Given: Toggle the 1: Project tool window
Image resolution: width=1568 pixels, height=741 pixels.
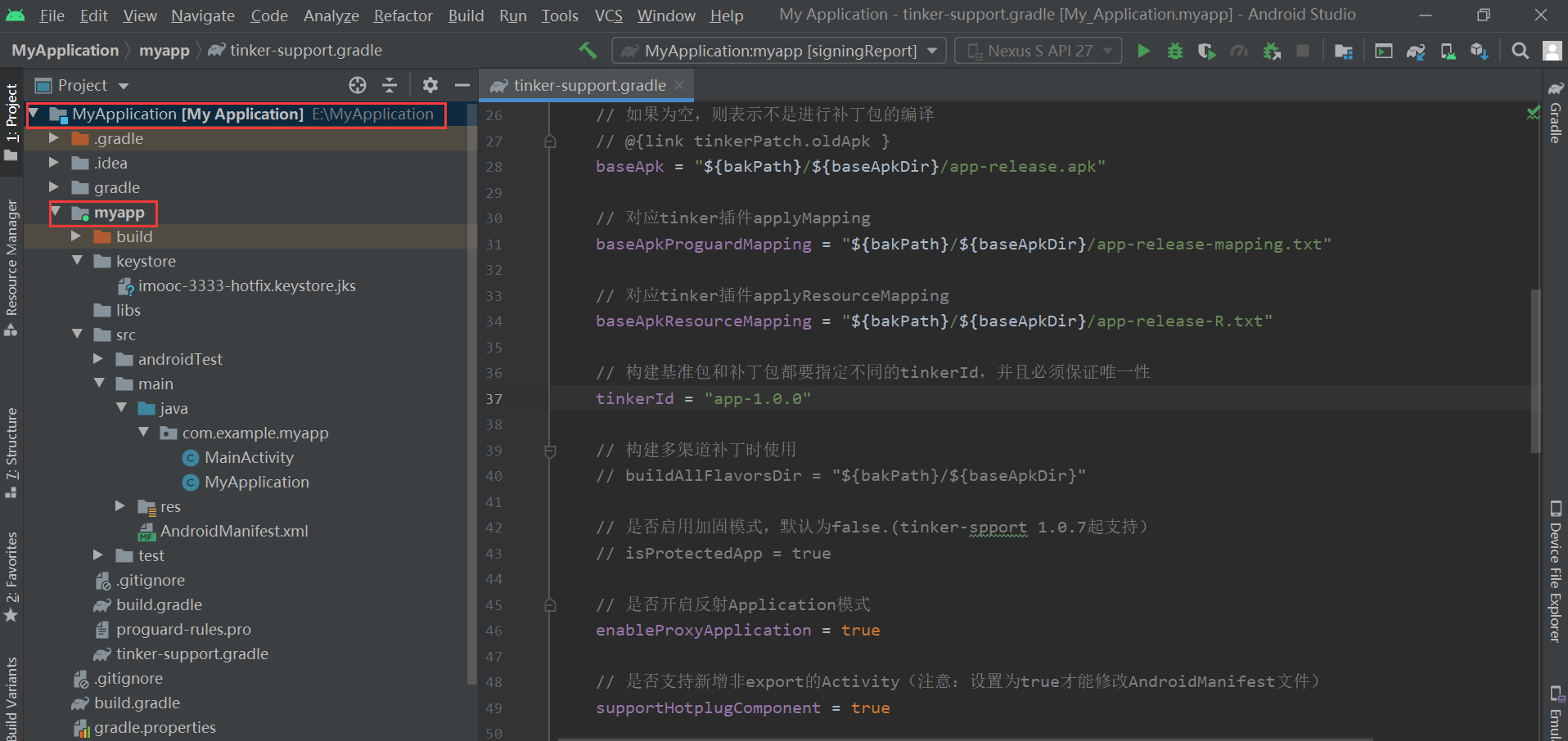Looking at the screenshot, I should [x=11, y=121].
